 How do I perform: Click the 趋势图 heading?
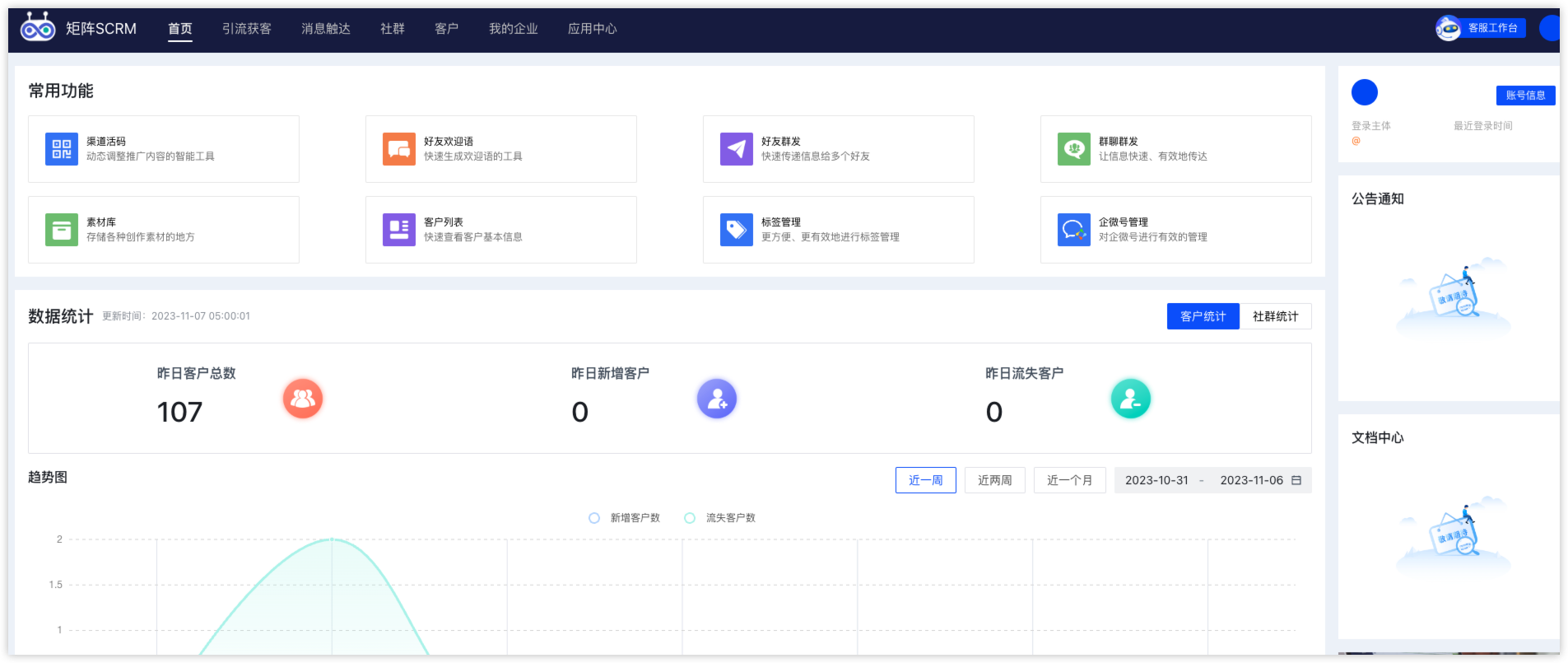(x=48, y=478)
